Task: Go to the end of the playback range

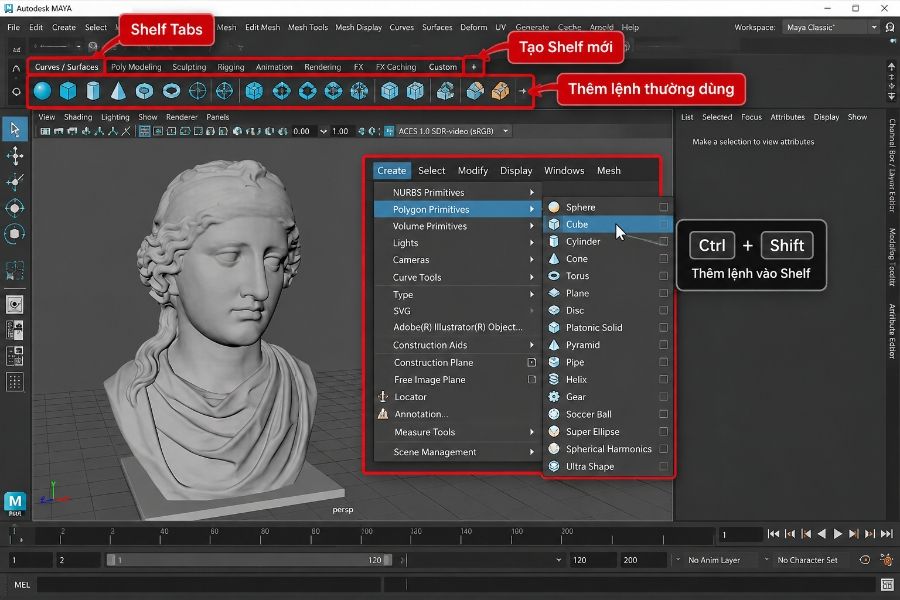Action: point(887,534)
